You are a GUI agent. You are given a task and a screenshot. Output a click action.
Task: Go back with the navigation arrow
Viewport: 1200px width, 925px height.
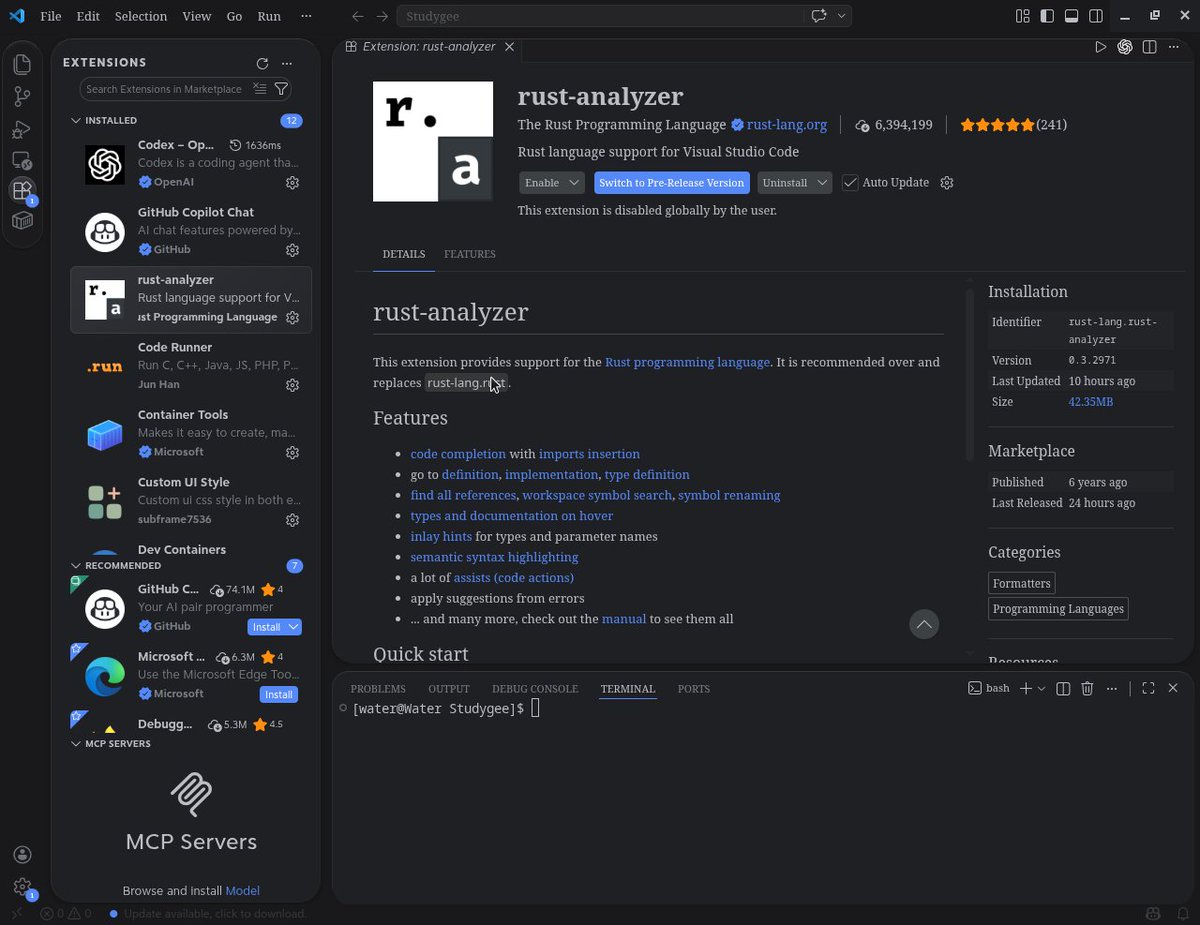358,16
